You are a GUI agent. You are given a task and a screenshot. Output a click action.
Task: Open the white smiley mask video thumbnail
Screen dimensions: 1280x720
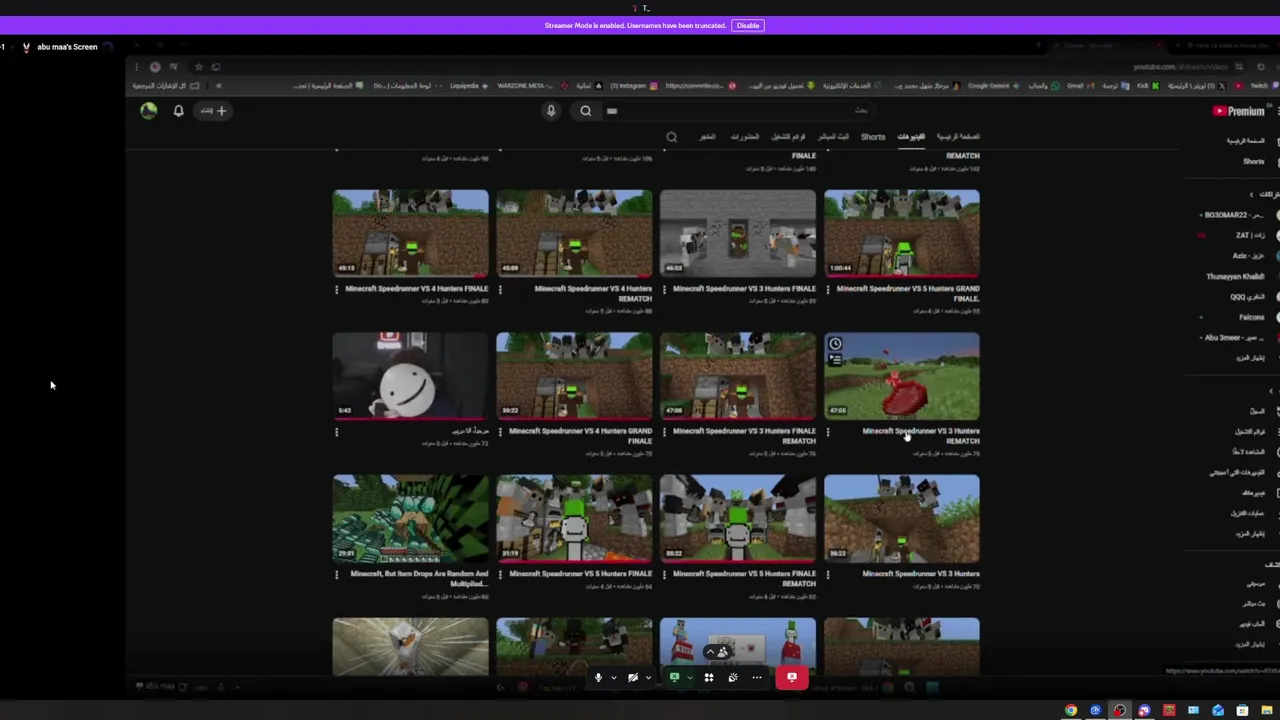(411, 376)
